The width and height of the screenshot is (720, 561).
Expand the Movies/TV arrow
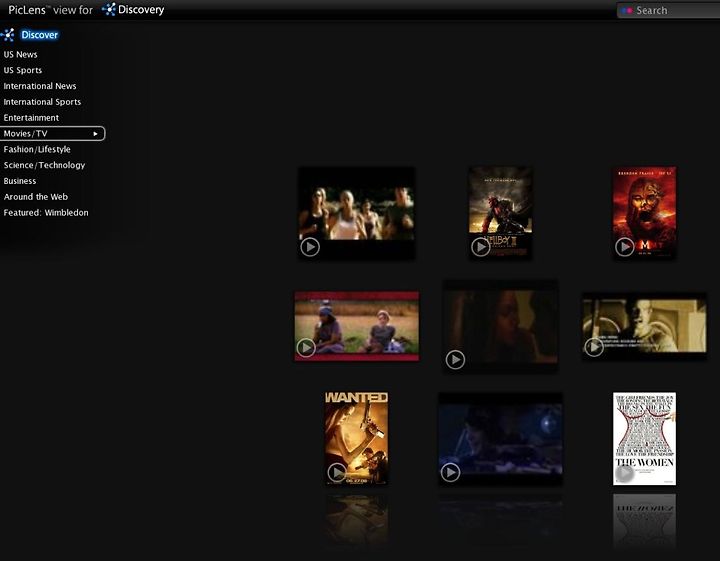point(96,134)
